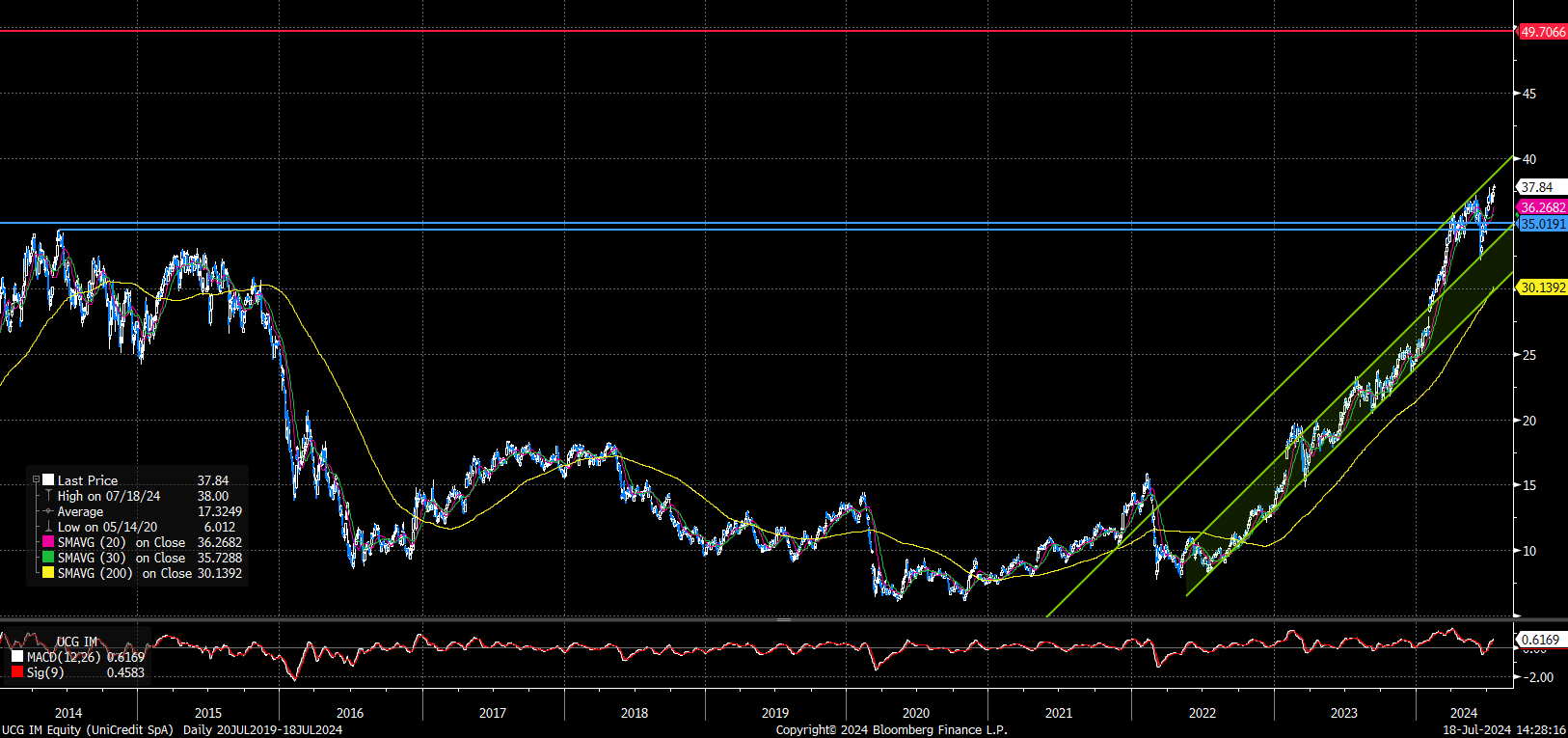
Task: Click the 2017 year label on time axis
Action: 493,713
